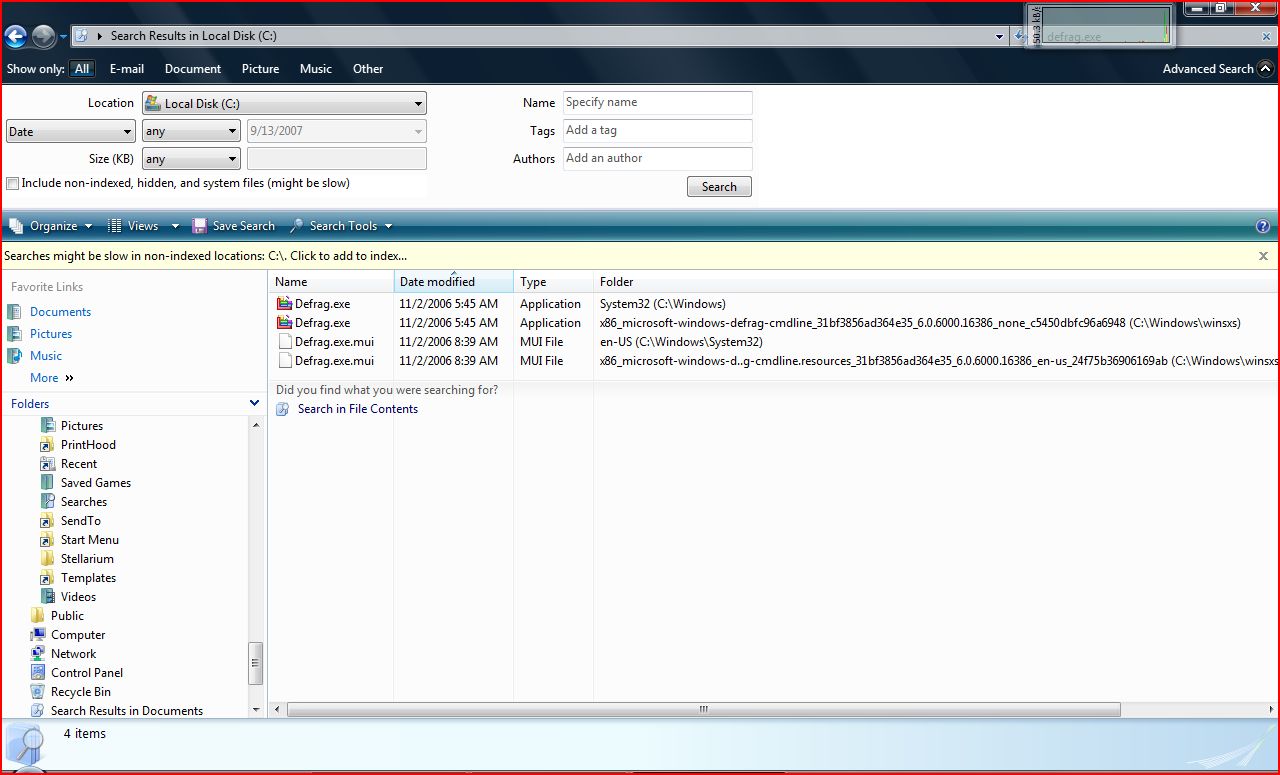Select Recent folder in tree
This screenshot has height=775, width=1280.
(79, 464)
